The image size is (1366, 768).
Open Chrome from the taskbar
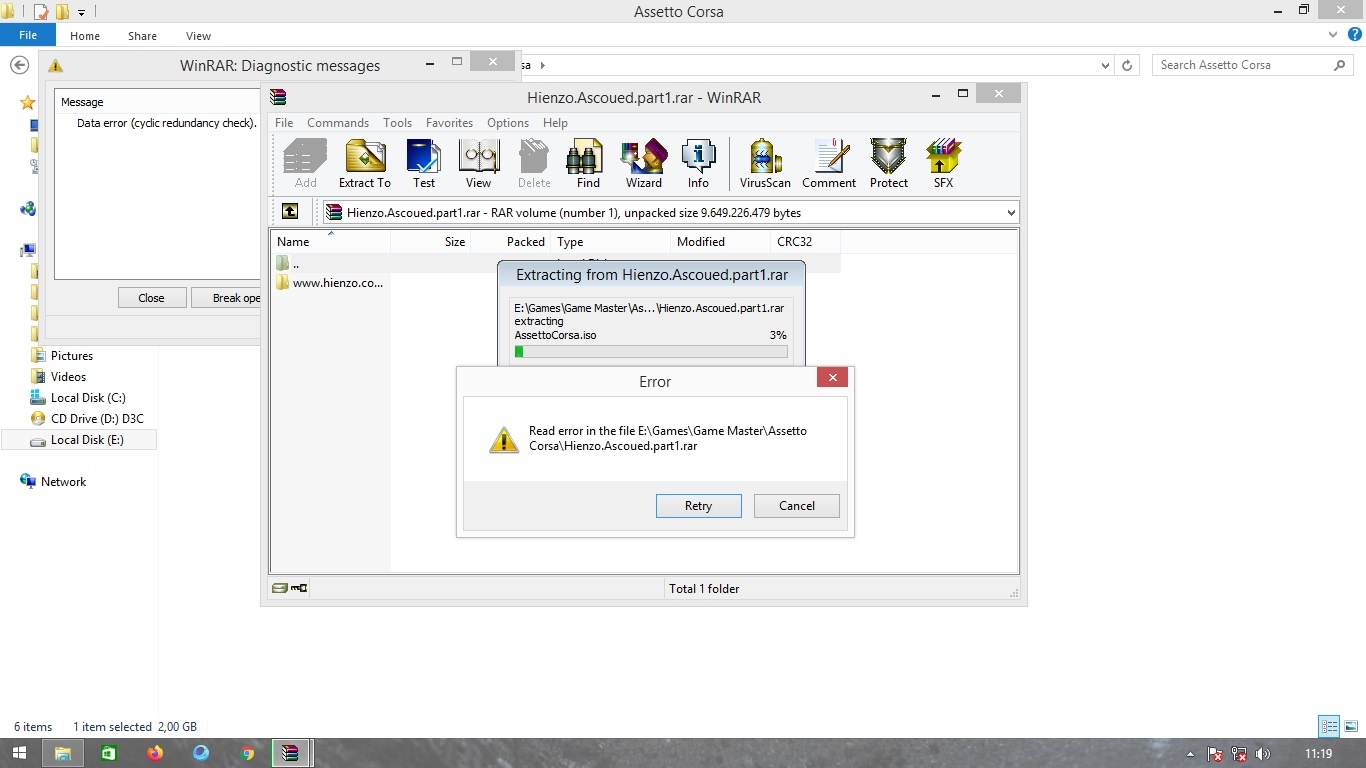tap(248, 753)
